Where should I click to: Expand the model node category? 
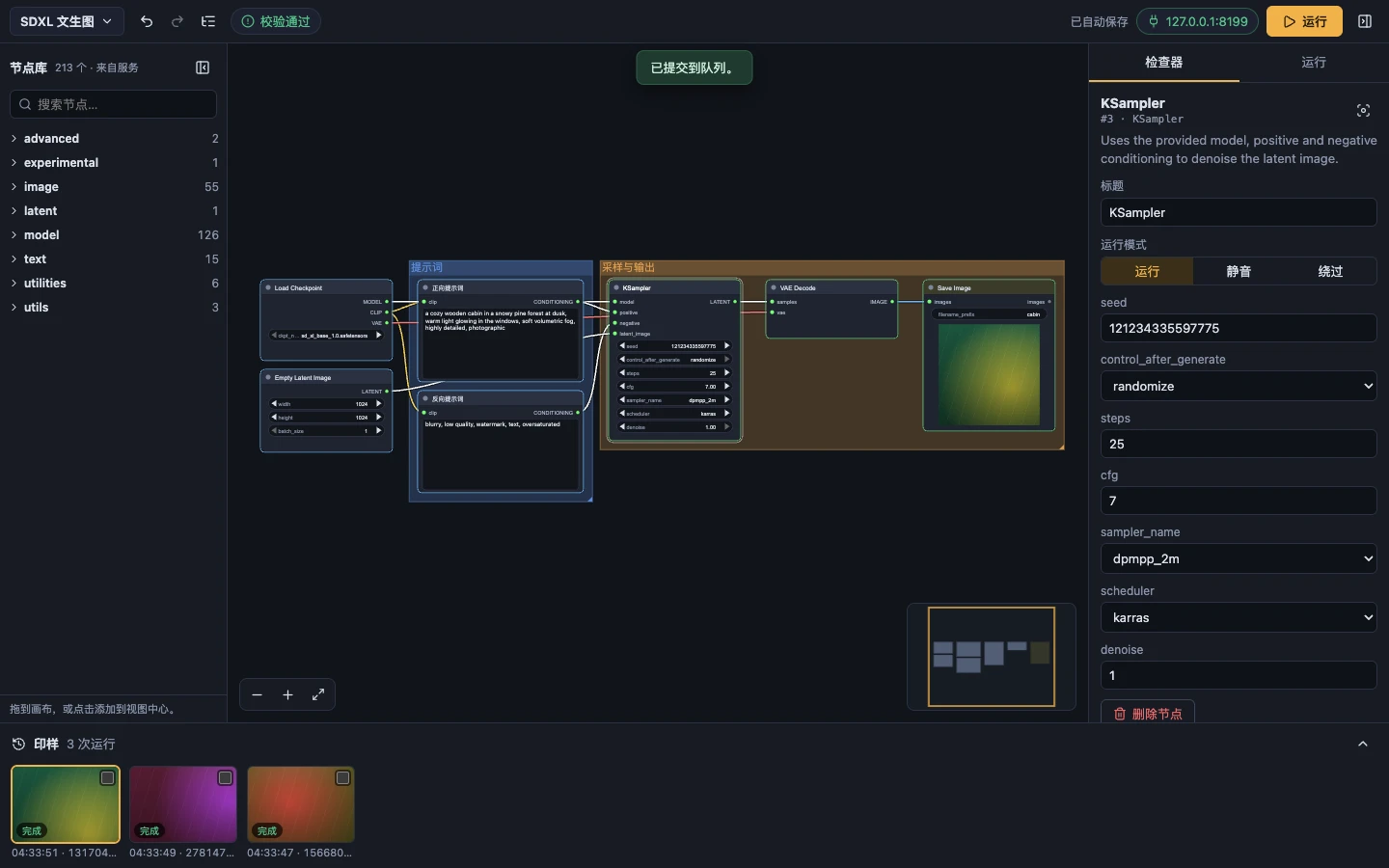point(114,235)
